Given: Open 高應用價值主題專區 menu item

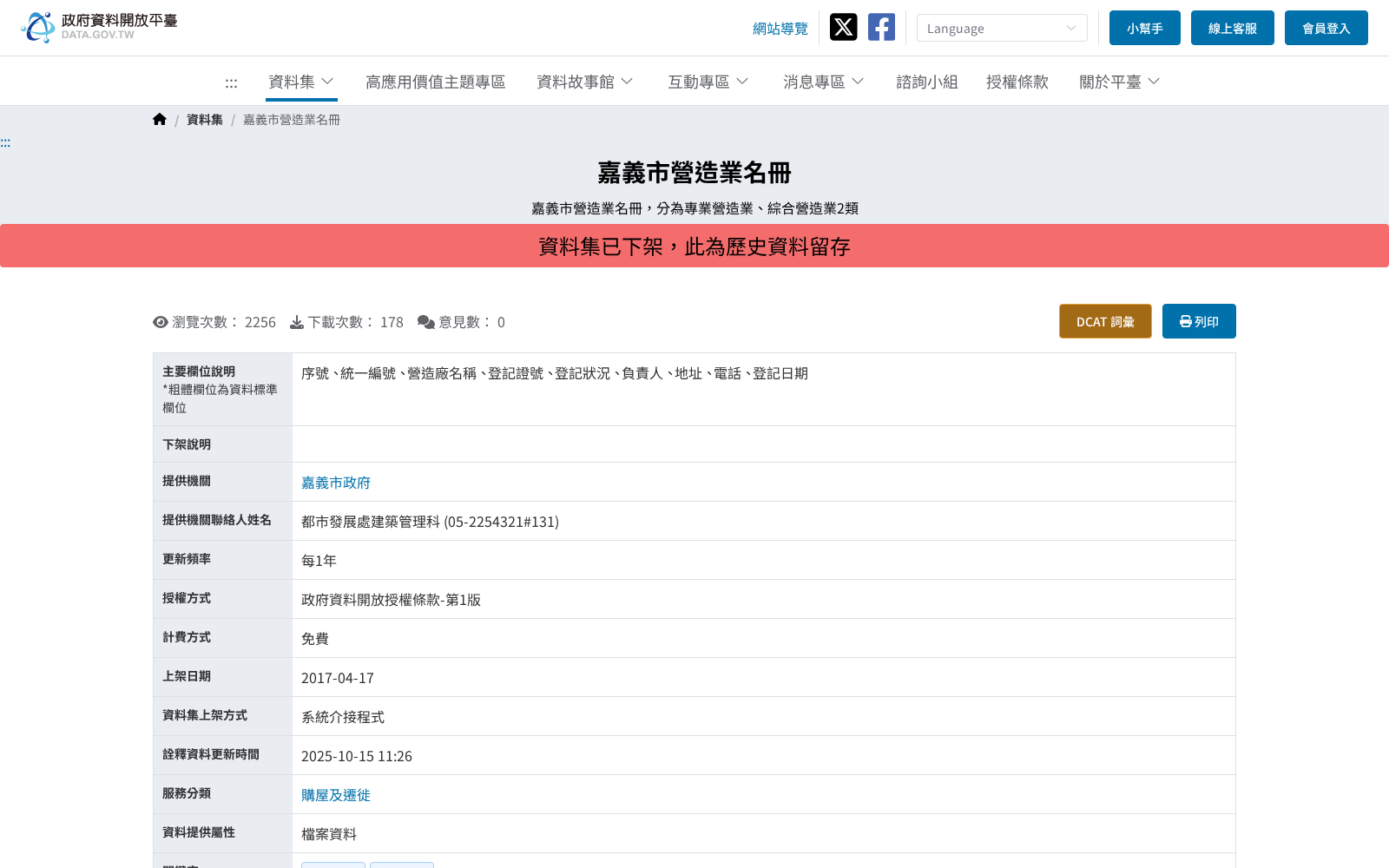Looking at the screenshot, I should pyautogui.click(x=436, y=82).
